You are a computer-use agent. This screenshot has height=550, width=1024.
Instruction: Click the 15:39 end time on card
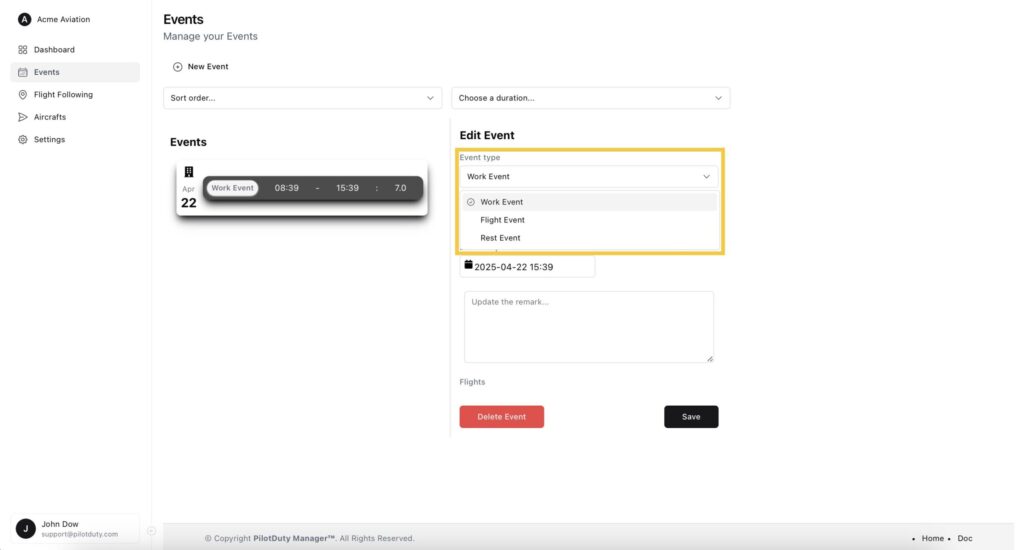347,188
